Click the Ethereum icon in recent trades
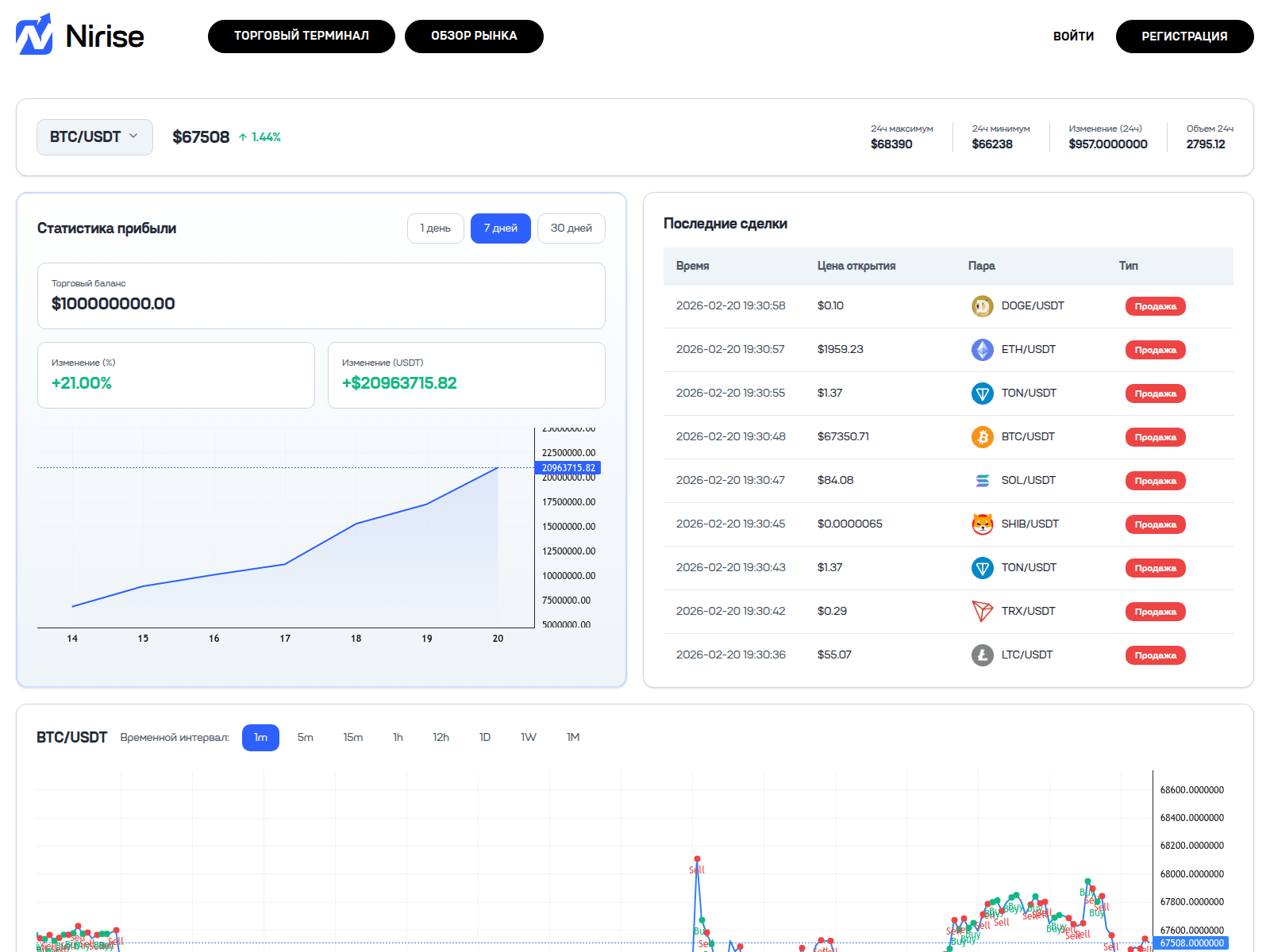 click(982, 349)
